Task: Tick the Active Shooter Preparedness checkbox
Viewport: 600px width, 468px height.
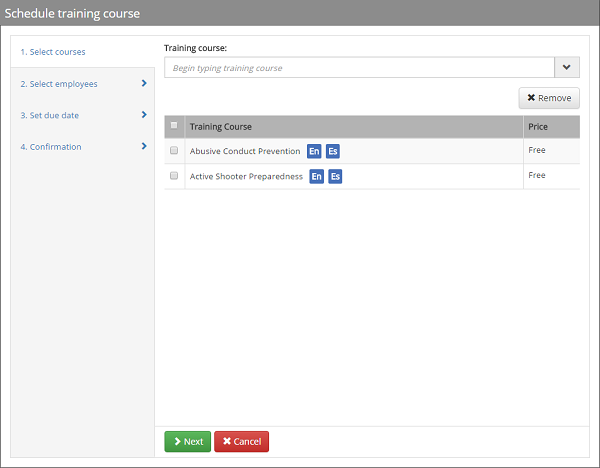Action: point(174,176)
